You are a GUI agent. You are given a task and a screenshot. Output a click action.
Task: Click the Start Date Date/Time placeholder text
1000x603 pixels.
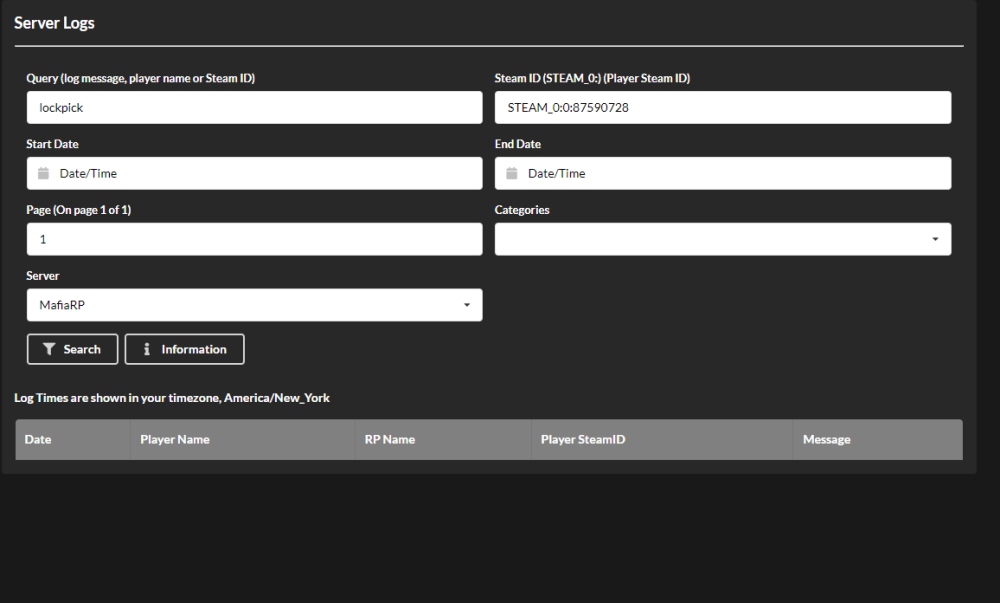tap(88, 173)
